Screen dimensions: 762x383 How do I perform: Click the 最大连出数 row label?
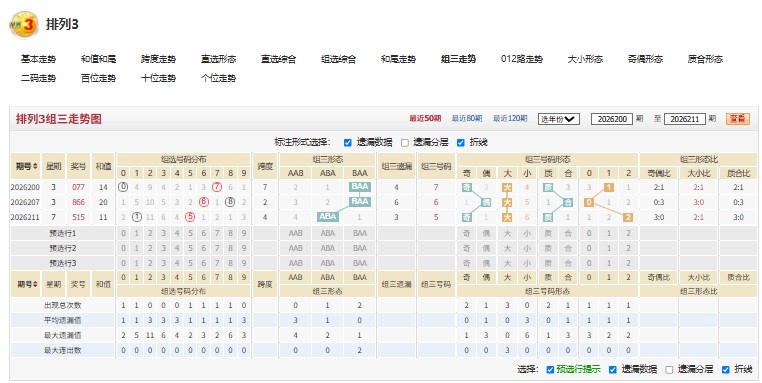[x=63, y=350]
